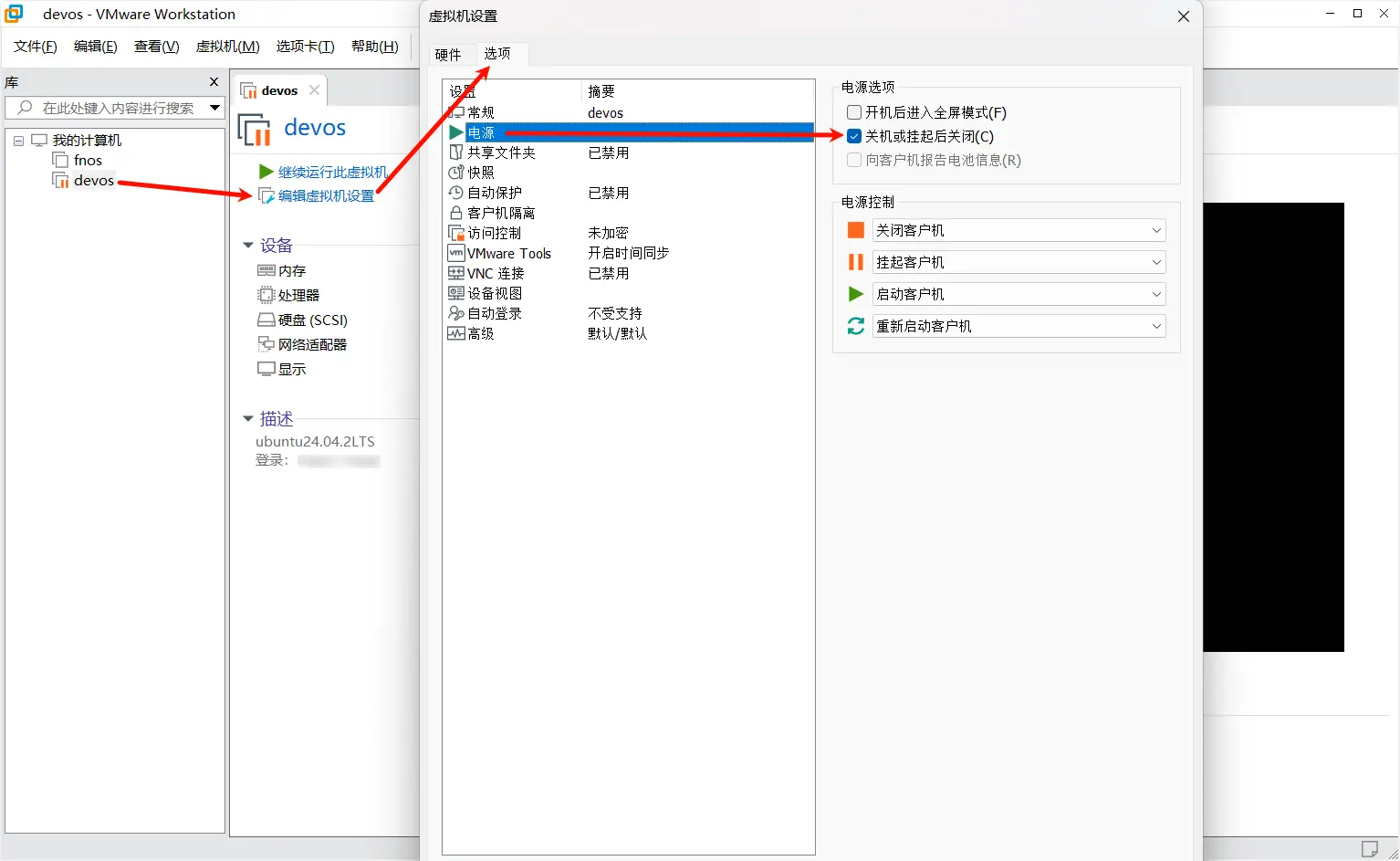Click the green restart icon for 重新启动客户机

(x=856, y=326)
